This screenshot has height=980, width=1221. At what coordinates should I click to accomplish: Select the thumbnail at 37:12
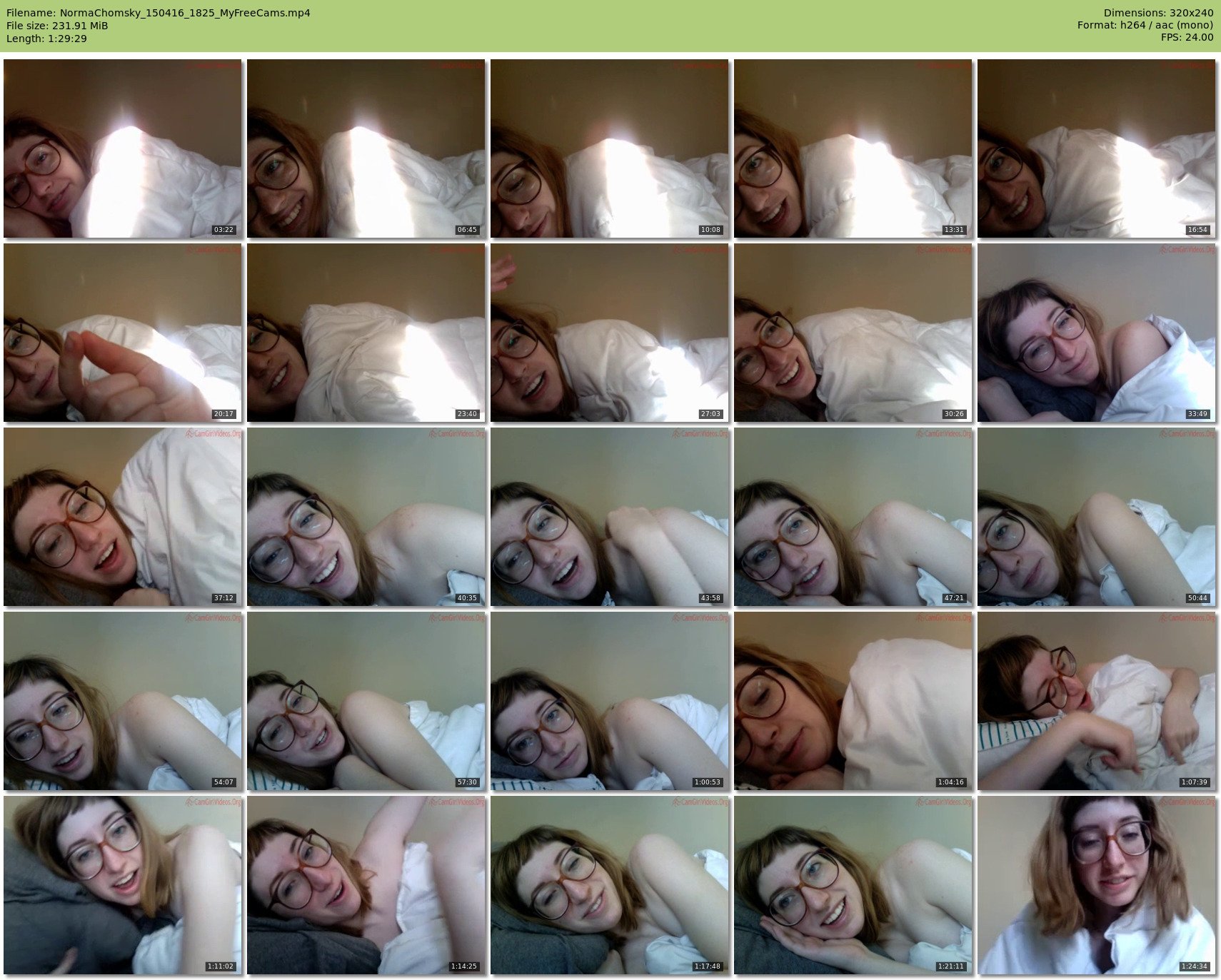pos(123,517)
